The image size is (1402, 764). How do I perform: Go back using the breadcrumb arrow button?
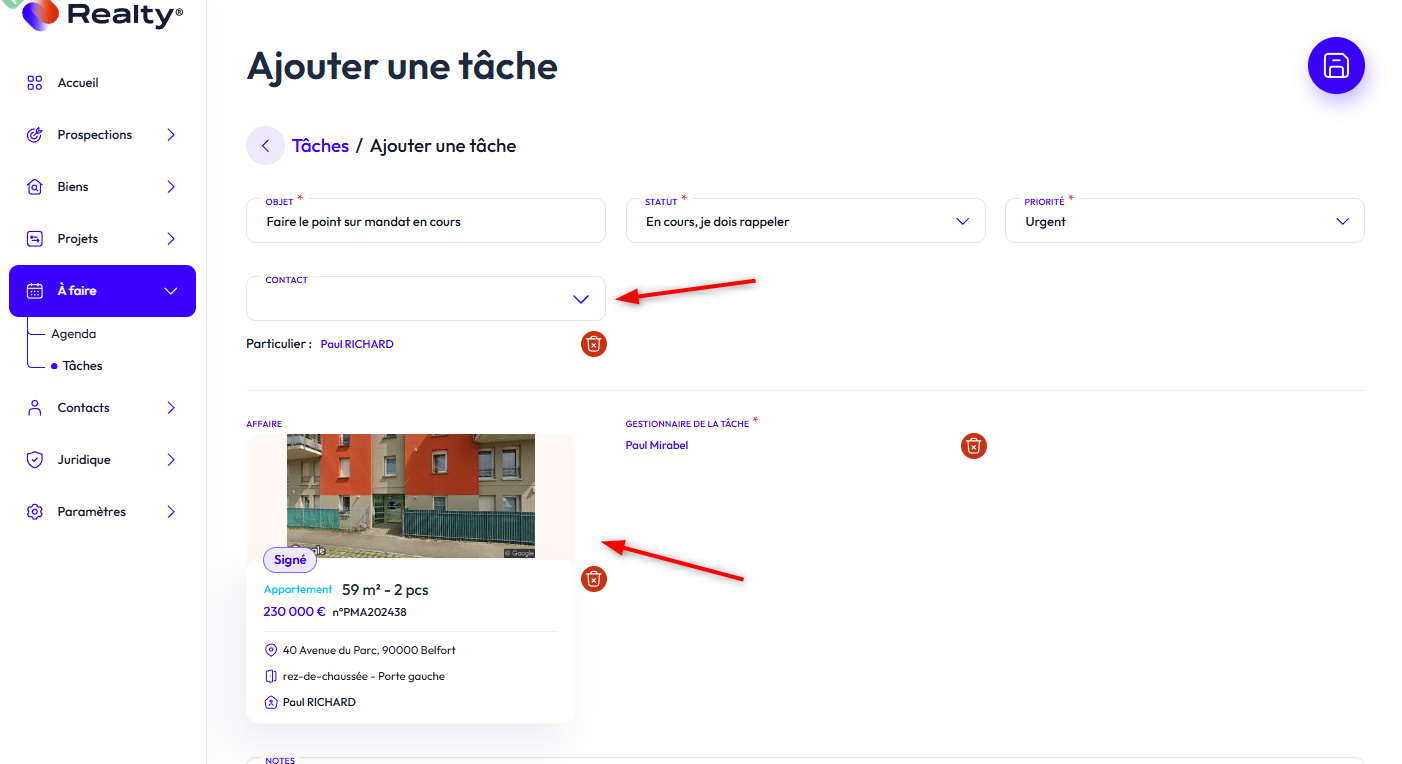[265, 146]
